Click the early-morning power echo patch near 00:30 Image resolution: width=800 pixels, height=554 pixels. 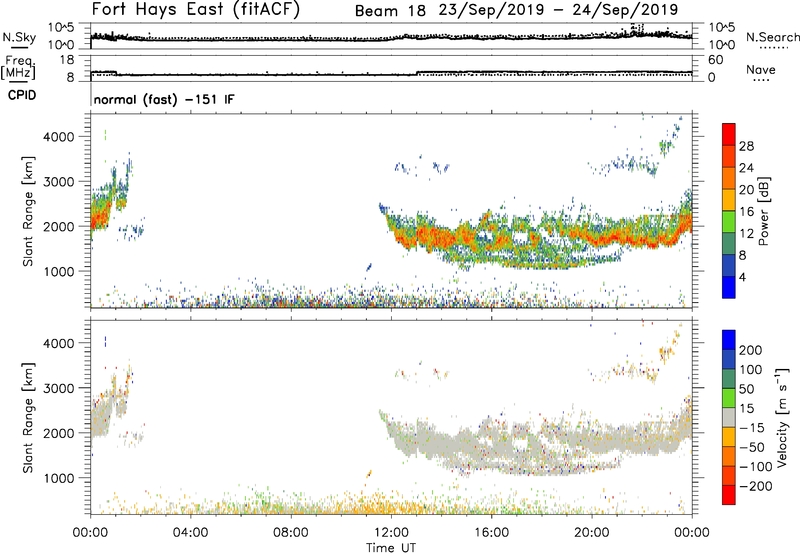(103, 214)
